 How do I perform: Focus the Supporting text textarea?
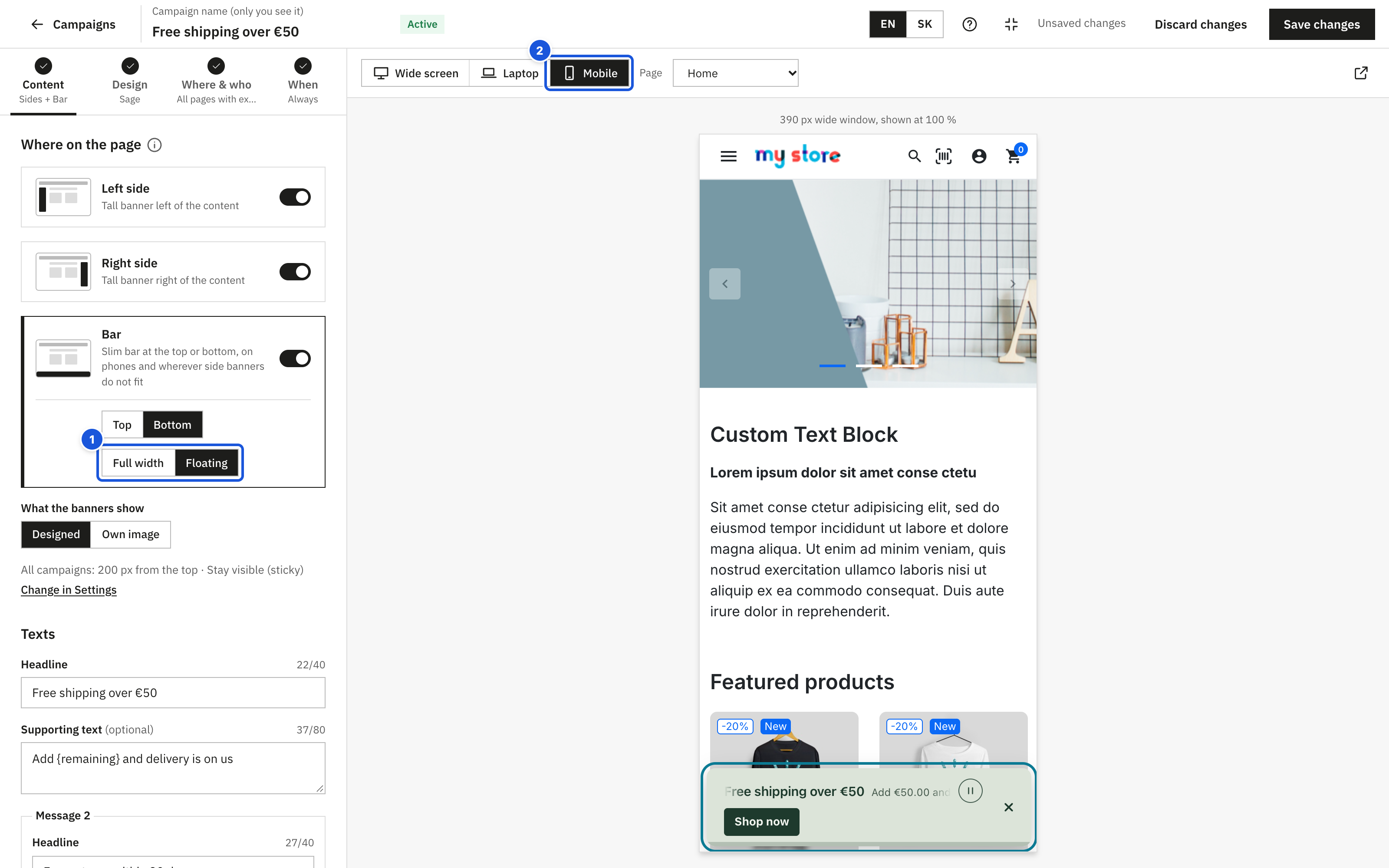pyautogui.click(x=173, y=768)
